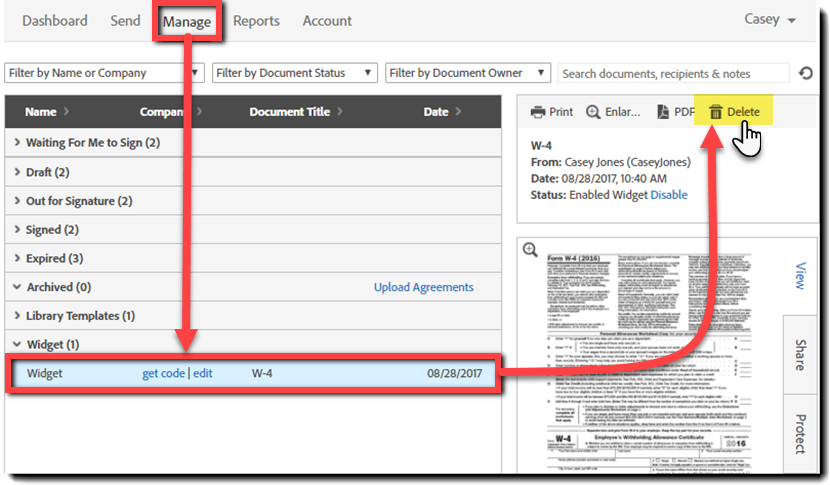Sort by the Company column header

click(170, 112)
